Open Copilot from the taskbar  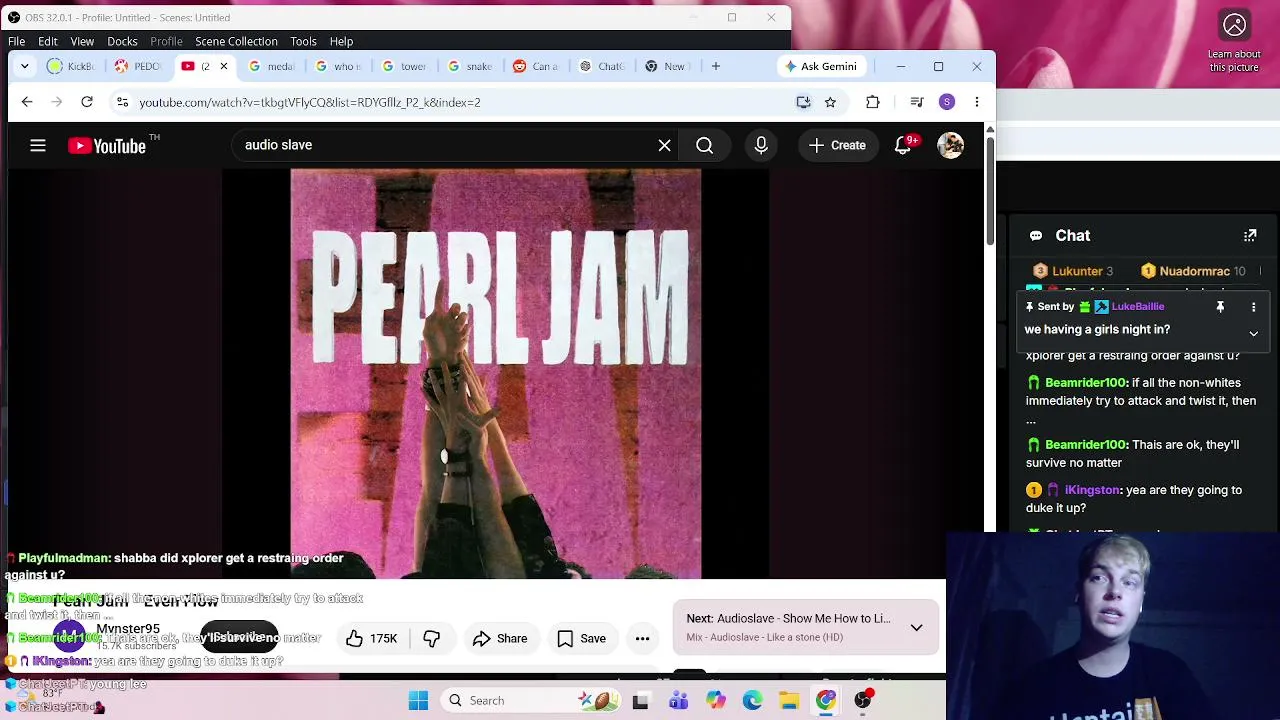[715, 701]
